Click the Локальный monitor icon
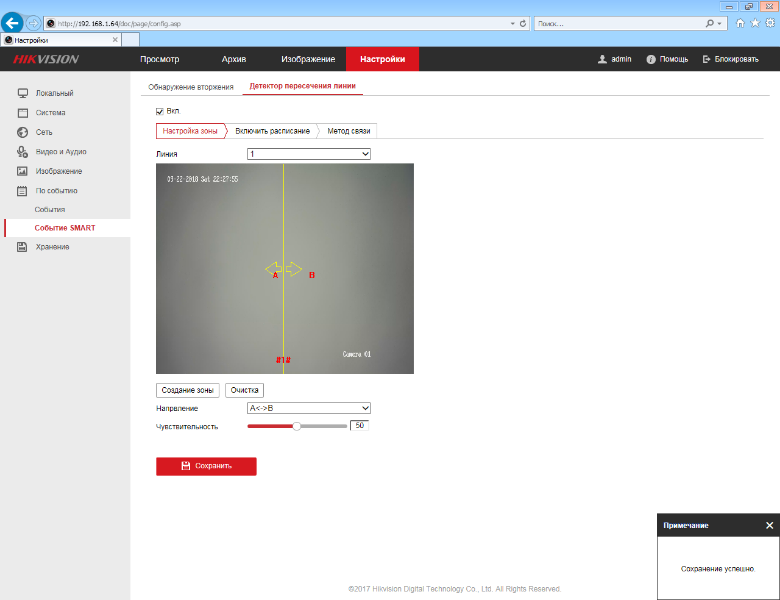Viewport: 780px width, 600px height. (22, 93)
